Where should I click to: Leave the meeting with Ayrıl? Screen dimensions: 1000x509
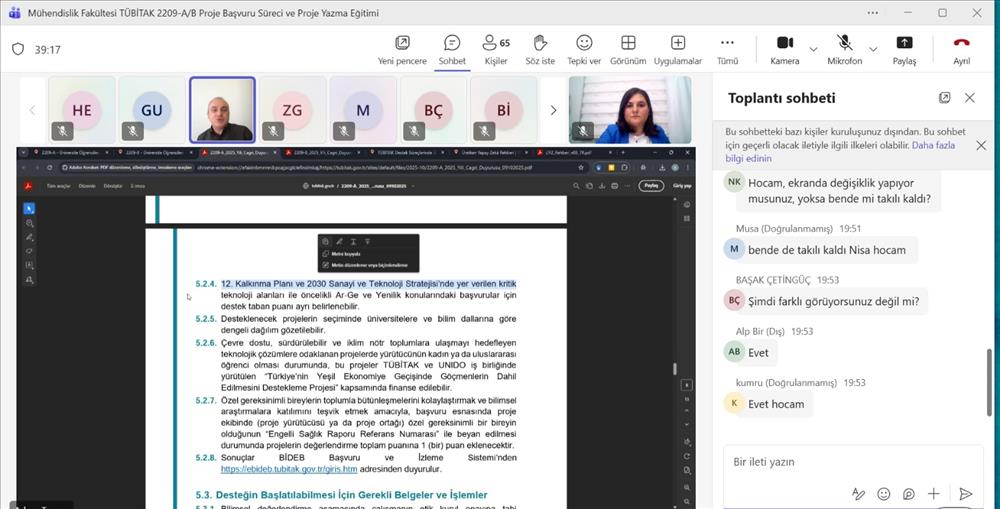tap(961, 49)
